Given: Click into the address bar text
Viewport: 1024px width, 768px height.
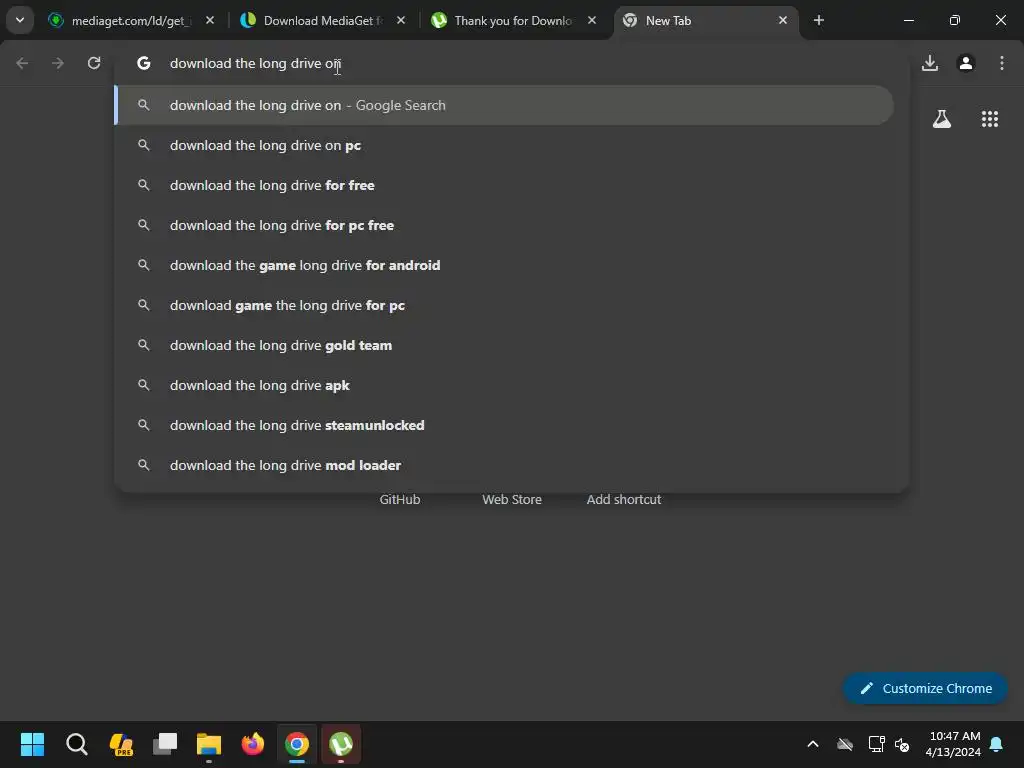Looking at the screenshot, I should click(255, 63).
